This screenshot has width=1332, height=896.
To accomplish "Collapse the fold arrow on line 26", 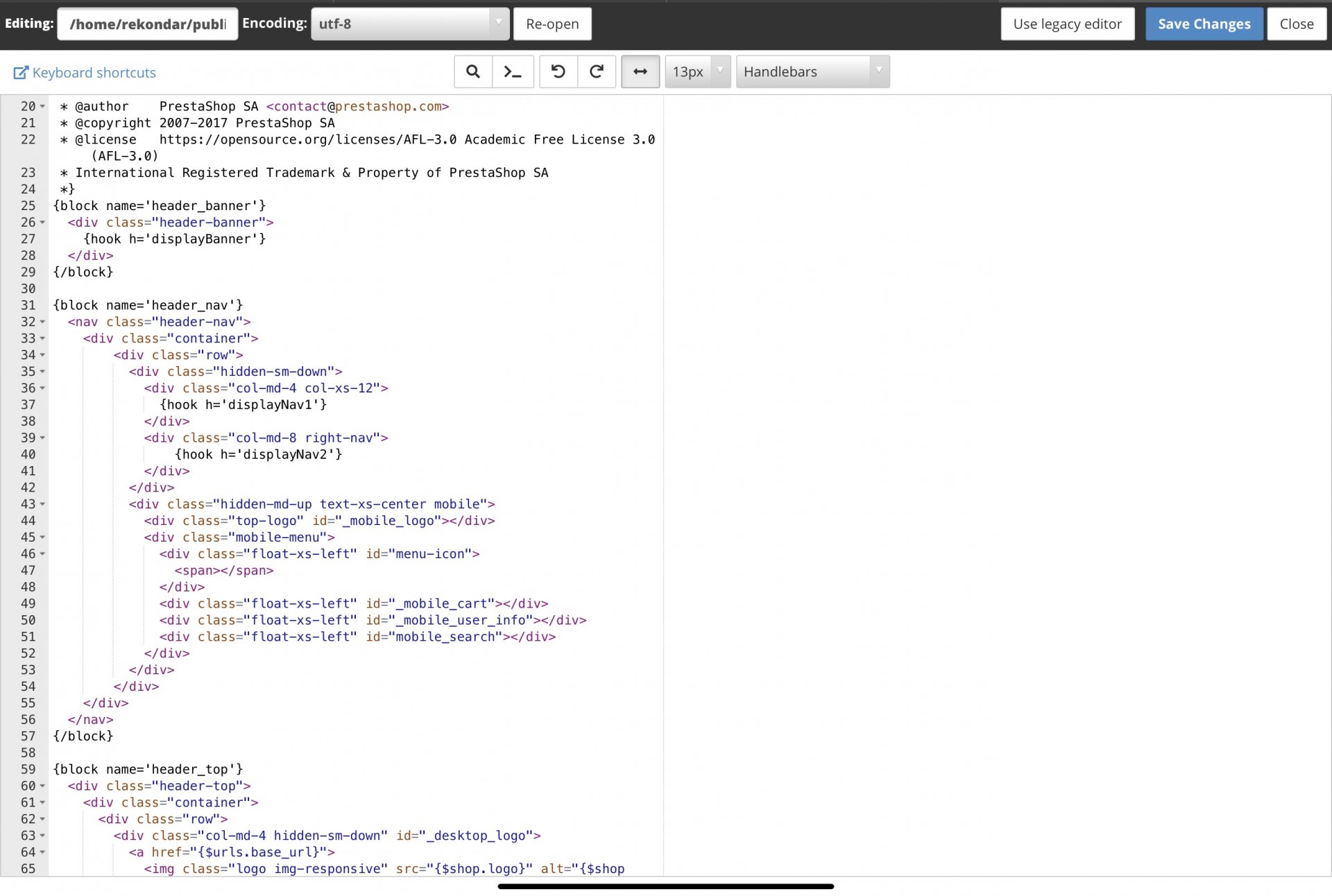I will [42, 223].
